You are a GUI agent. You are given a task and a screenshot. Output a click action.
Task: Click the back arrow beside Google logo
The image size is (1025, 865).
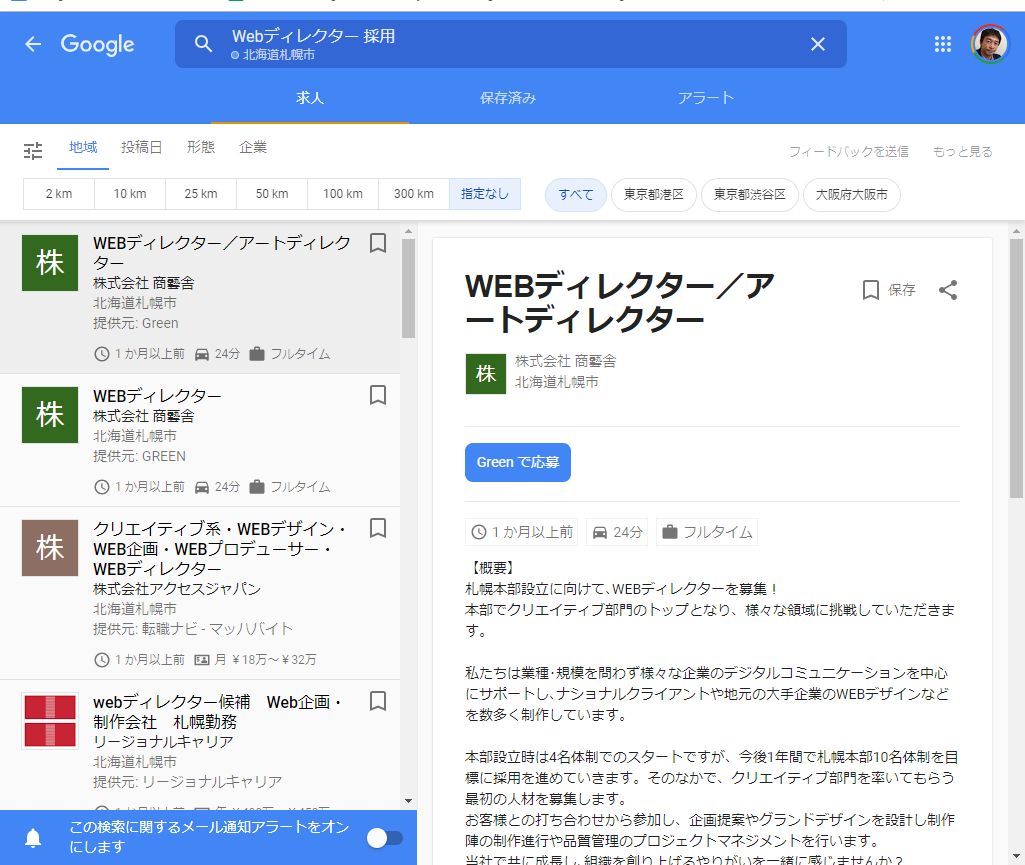click(x=33, y=44)
